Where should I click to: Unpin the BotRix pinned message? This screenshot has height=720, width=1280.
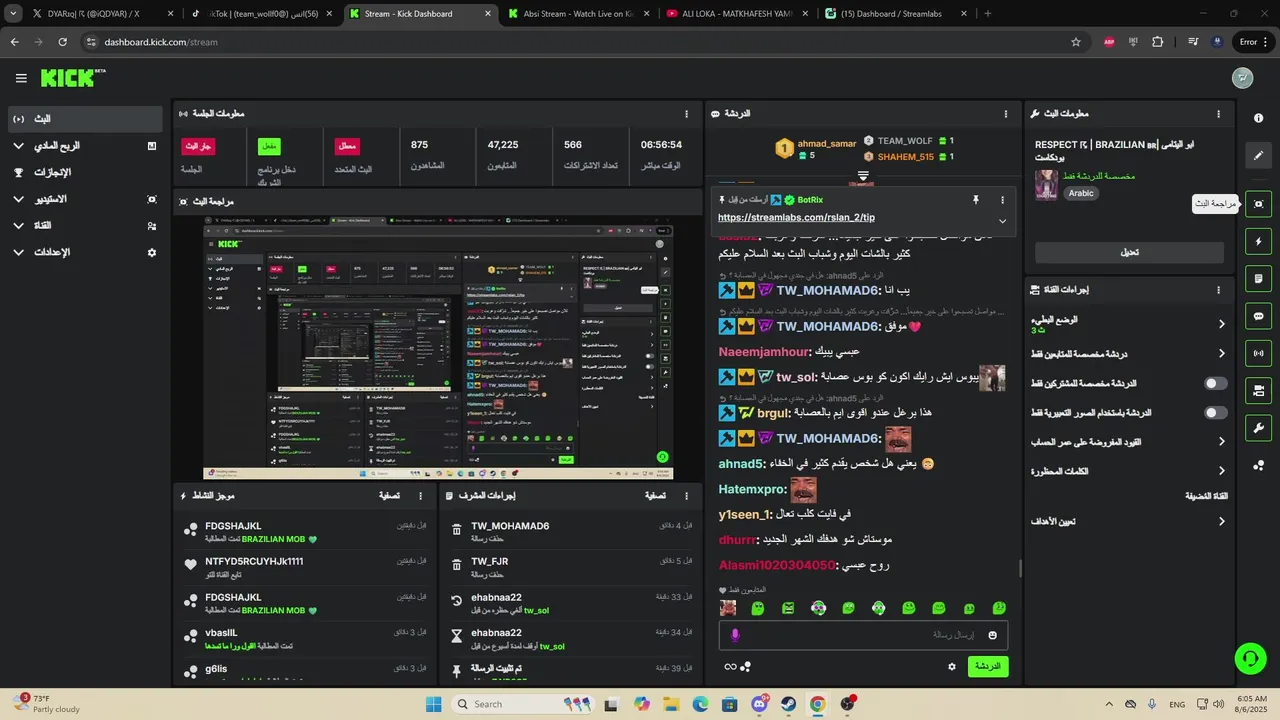(x=976, y=200)
